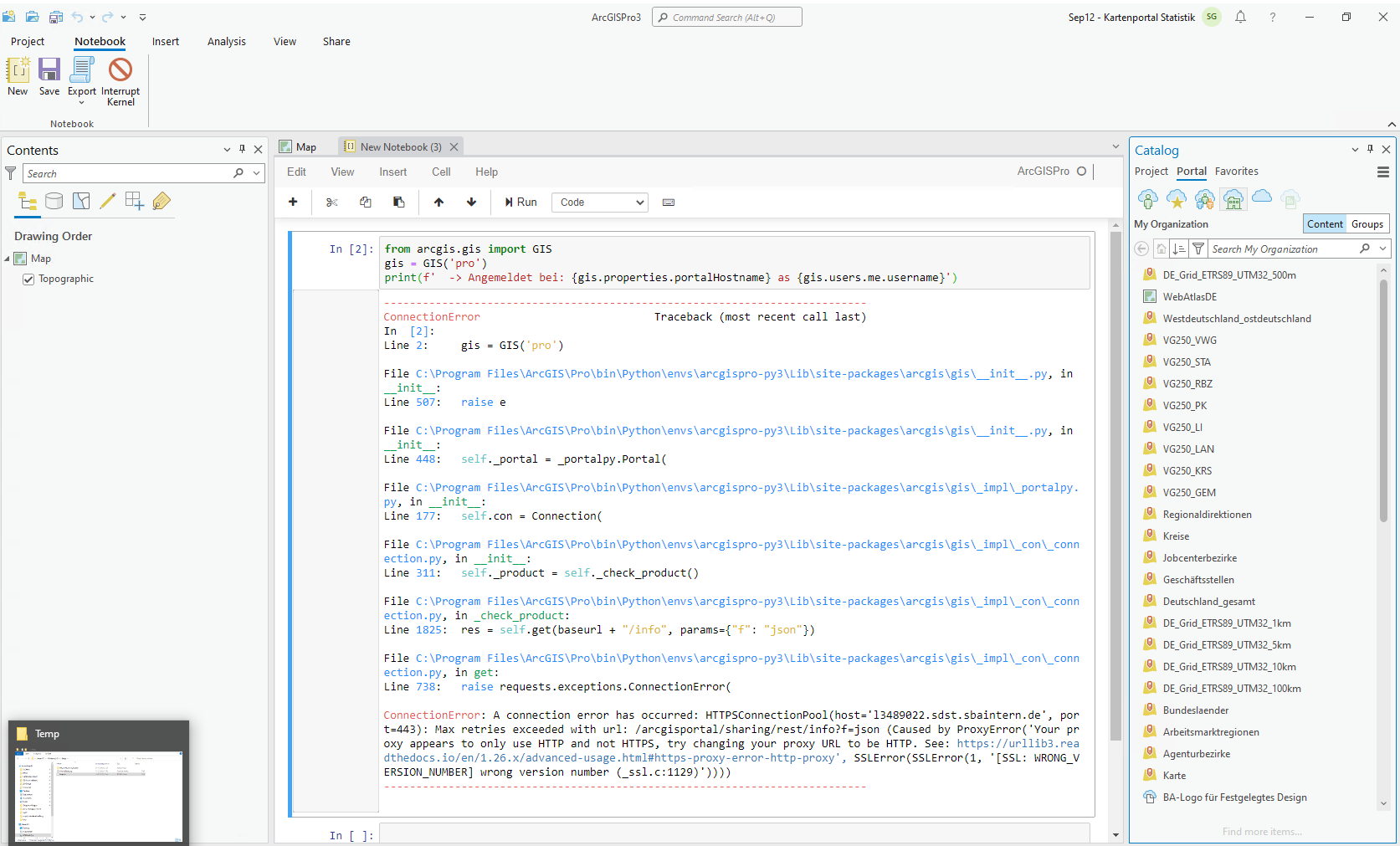
Task: Select the WebAtlasDE item in the portal list
Action: [1189, 296]
